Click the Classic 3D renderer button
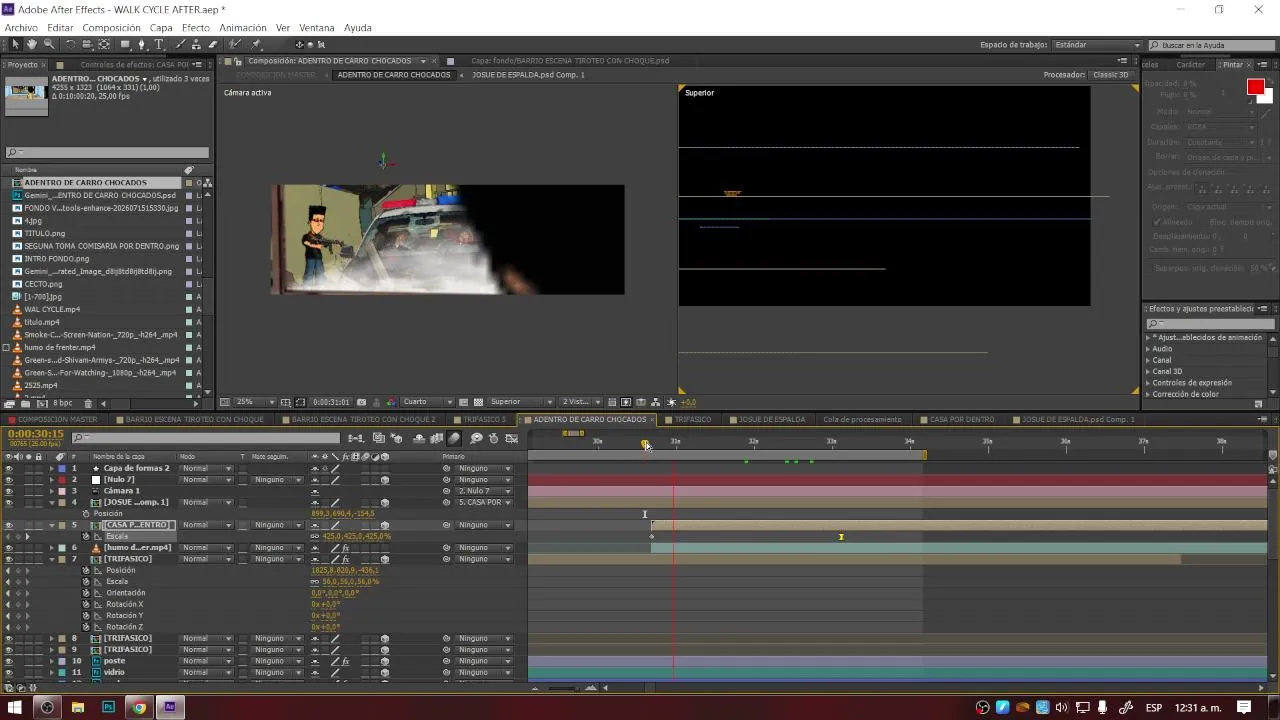Image resolution: width=1280 pixels, height=720 pixels. 1111,75
